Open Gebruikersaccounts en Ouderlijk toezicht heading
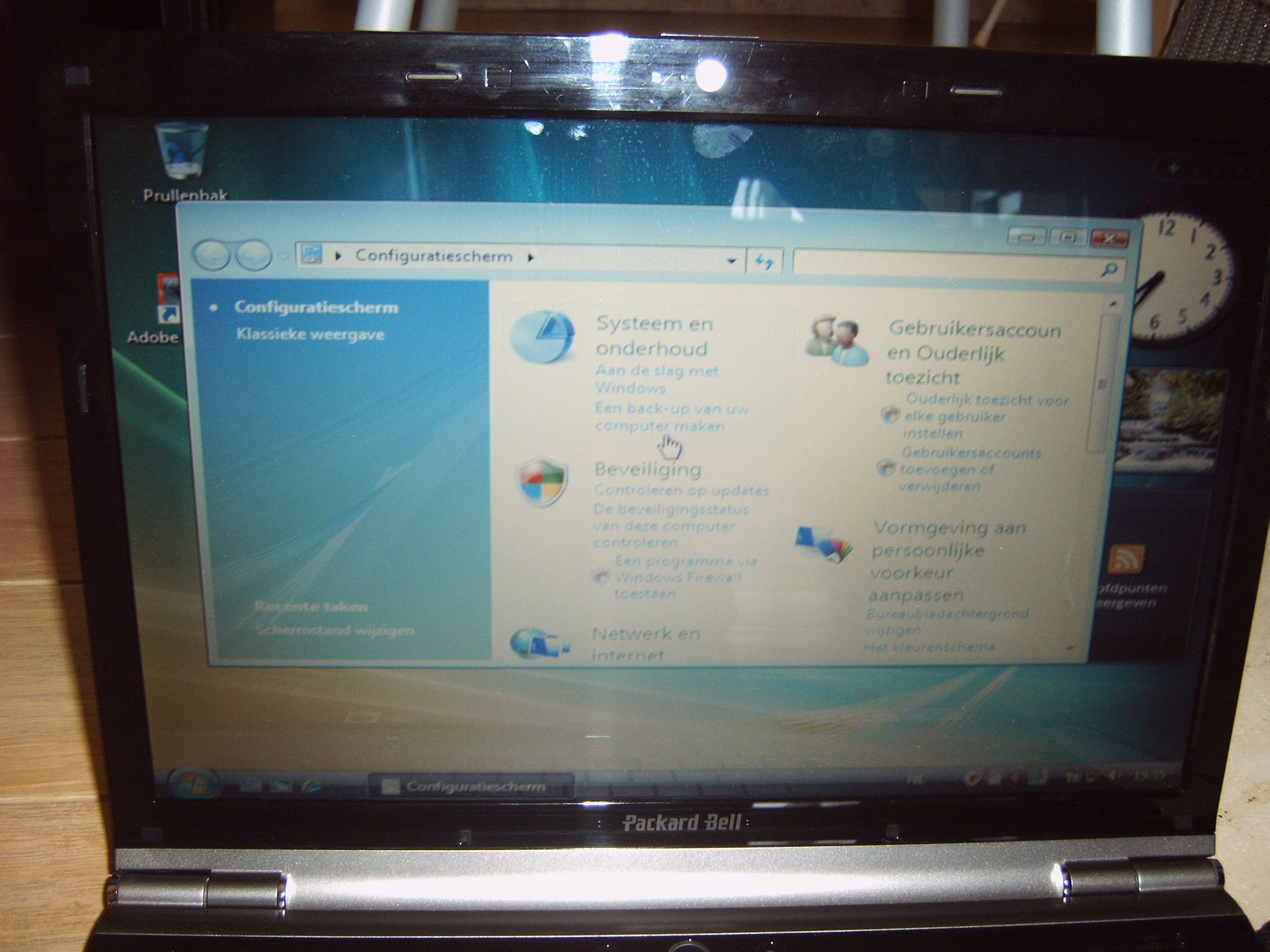 [x=973, y=354]
